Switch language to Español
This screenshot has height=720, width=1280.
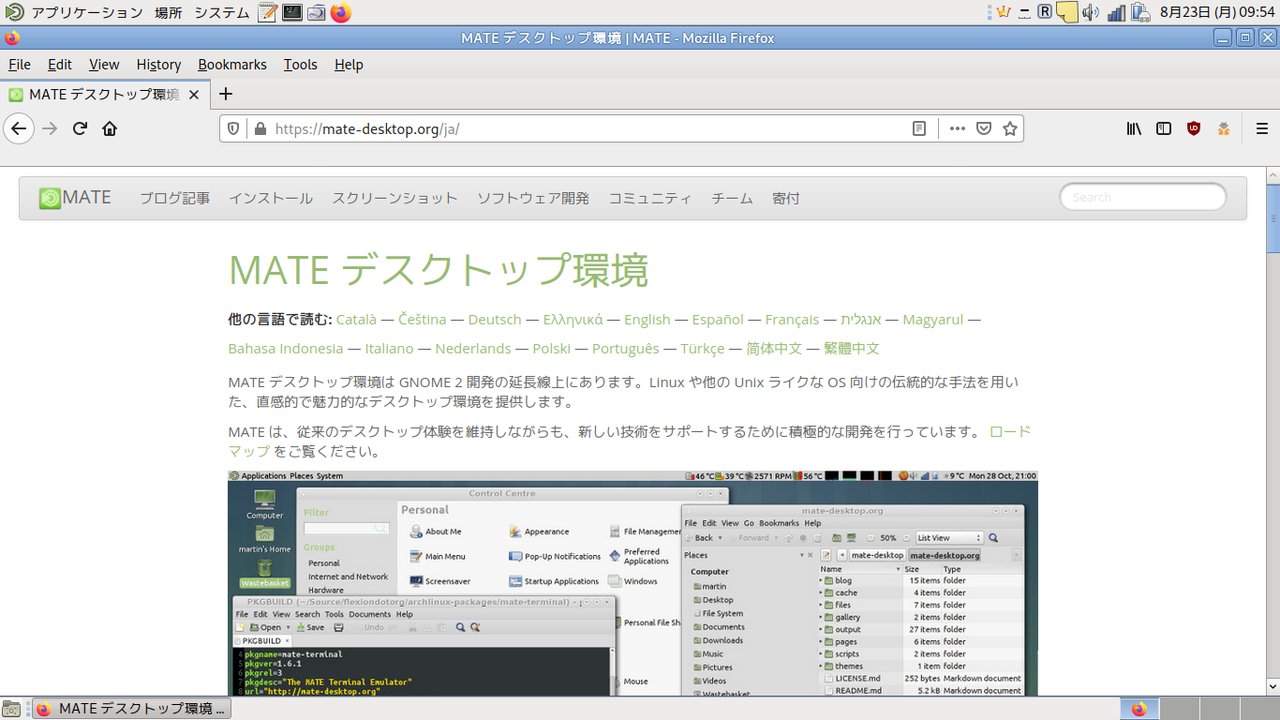(718, 319)
